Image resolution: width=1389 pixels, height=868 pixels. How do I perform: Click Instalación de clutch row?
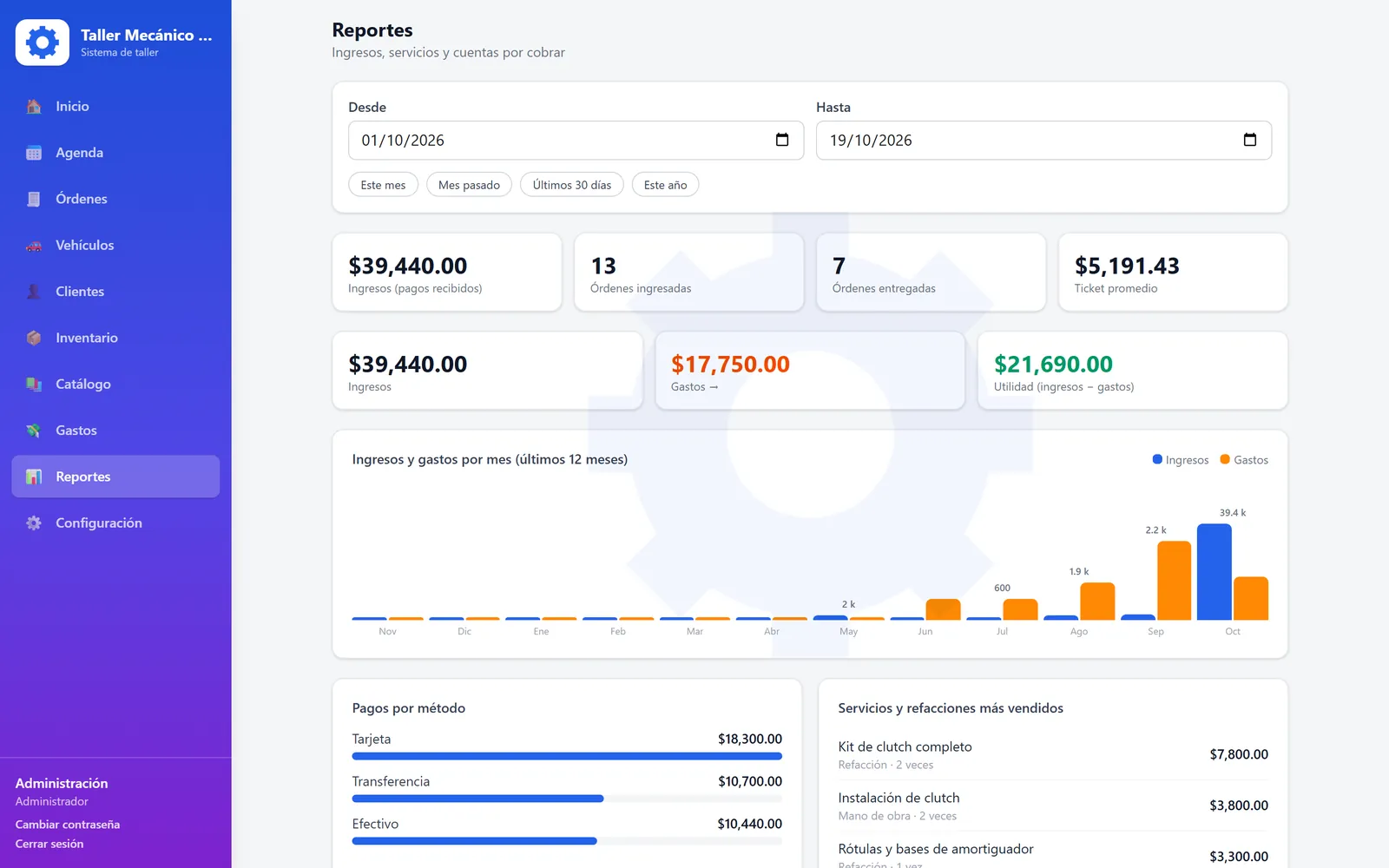pyautogui.click(x=1053, y=806)
